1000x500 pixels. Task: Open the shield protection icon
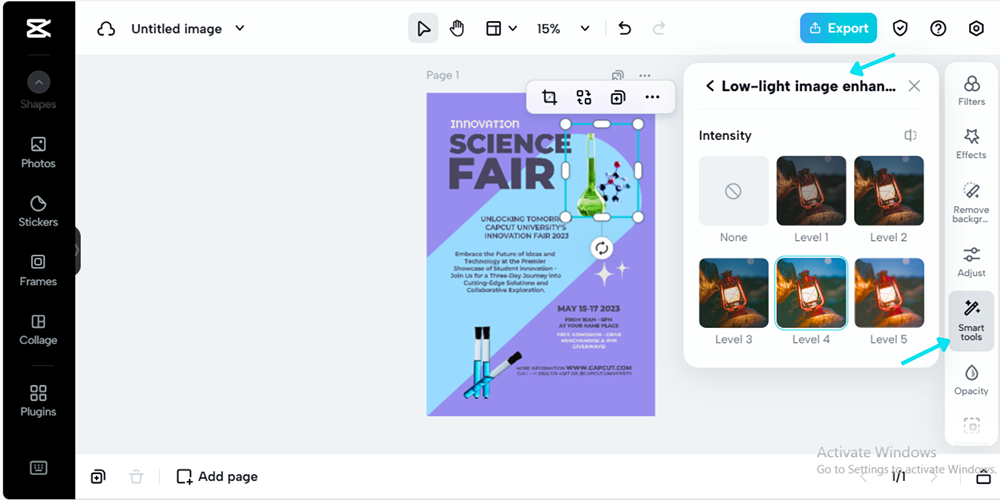click(x=900, y=28)
